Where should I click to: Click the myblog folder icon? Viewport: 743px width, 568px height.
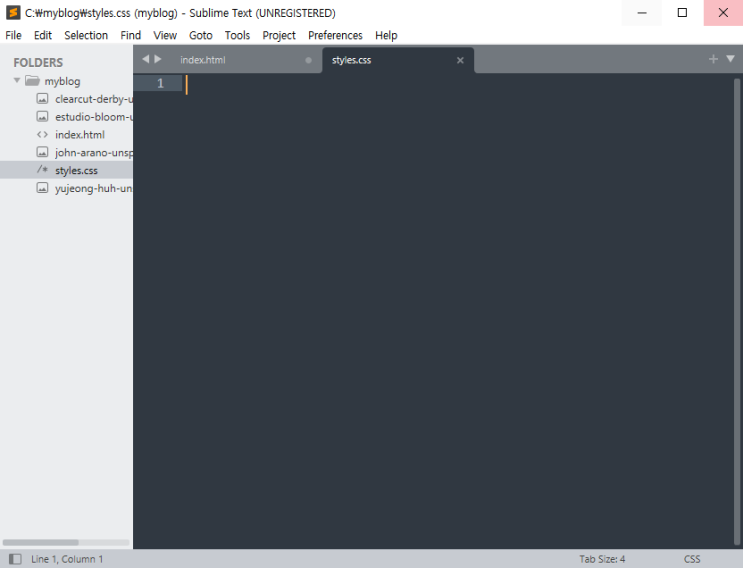click(32, 81)
